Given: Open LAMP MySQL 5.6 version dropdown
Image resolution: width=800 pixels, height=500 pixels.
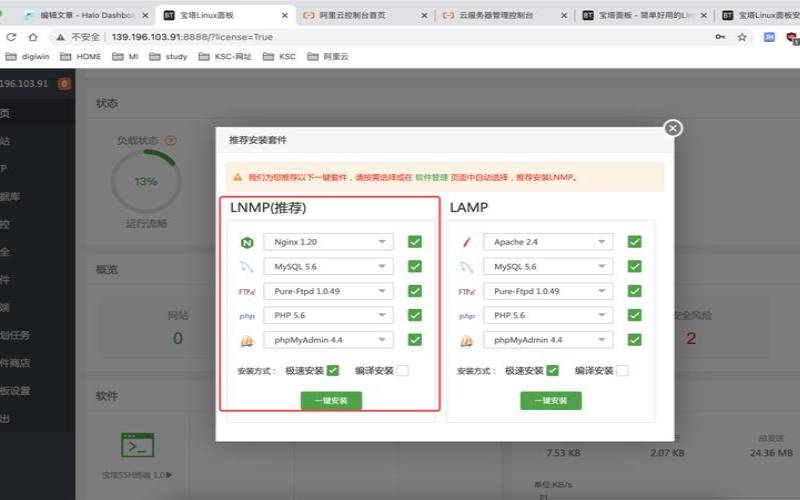Looking at the screenshot, I should [x=548, y=266].
